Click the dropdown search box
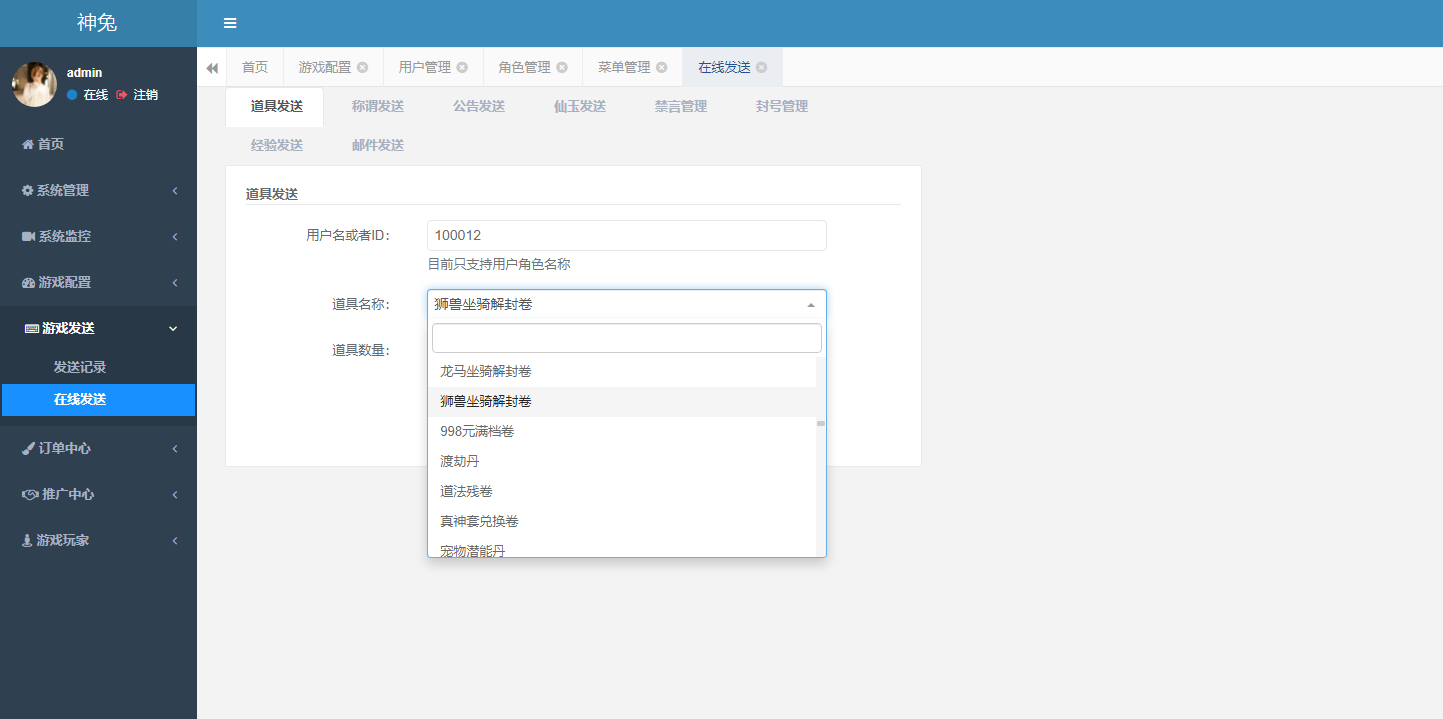 point(626,338)
